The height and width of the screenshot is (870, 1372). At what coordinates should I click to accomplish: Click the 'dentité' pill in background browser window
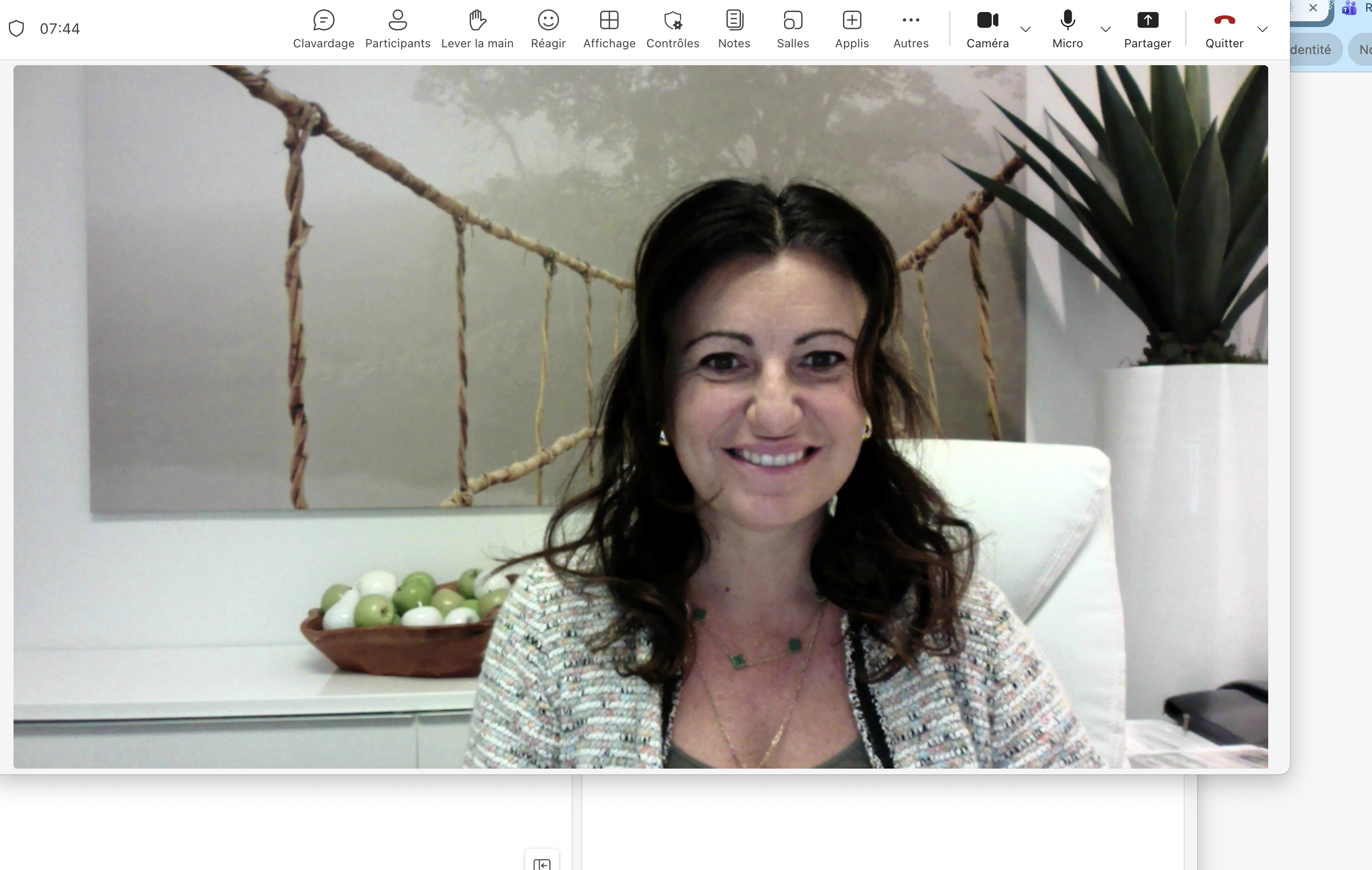tap(1316, 50)
